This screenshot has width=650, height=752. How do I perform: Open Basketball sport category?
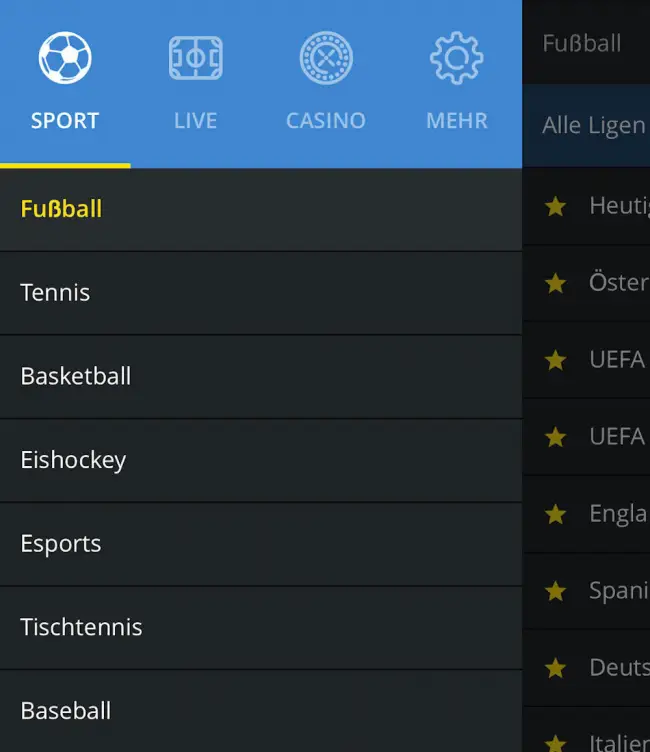pos(261,376)
